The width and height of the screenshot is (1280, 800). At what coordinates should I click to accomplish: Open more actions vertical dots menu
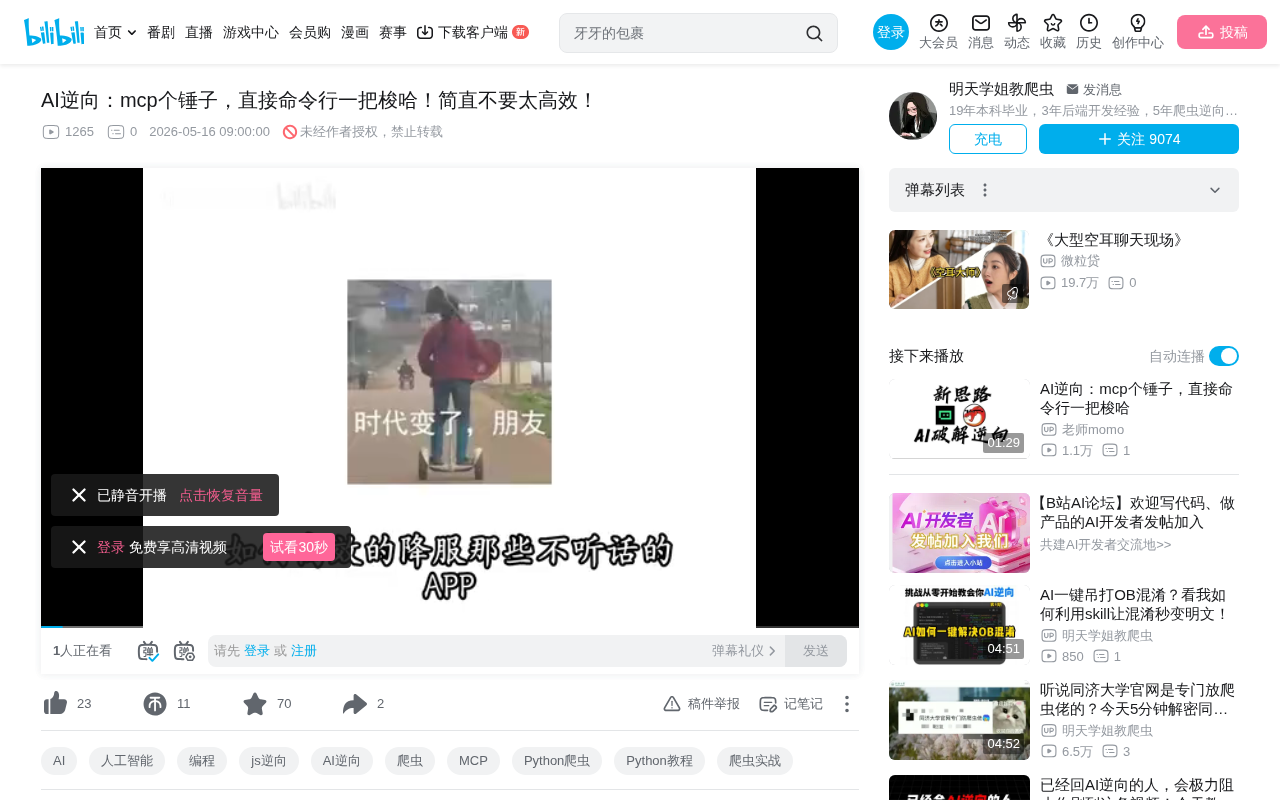point(847,704)
